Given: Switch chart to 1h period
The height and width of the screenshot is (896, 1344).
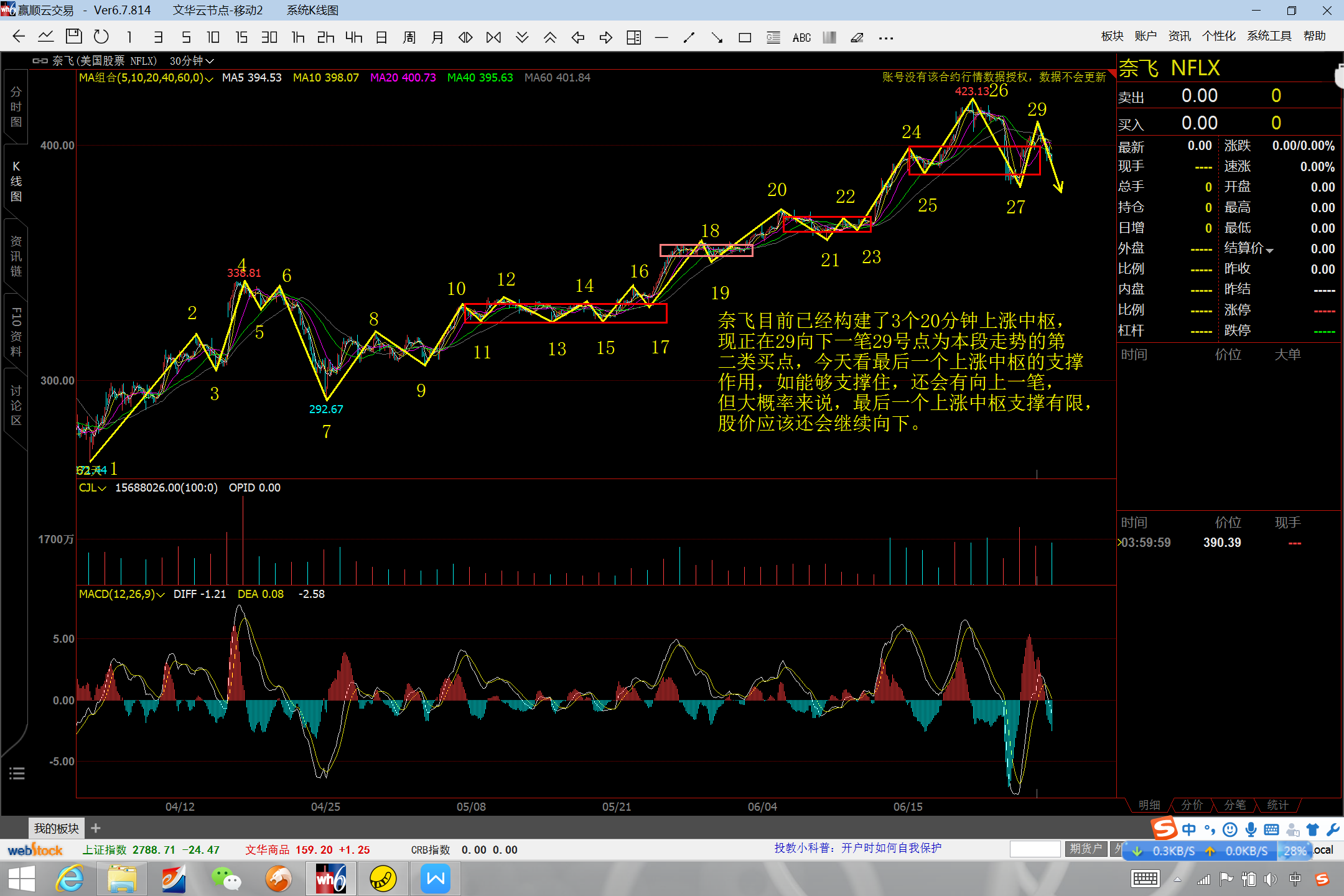Looking at the screenshot, I should tap(297, 37).
